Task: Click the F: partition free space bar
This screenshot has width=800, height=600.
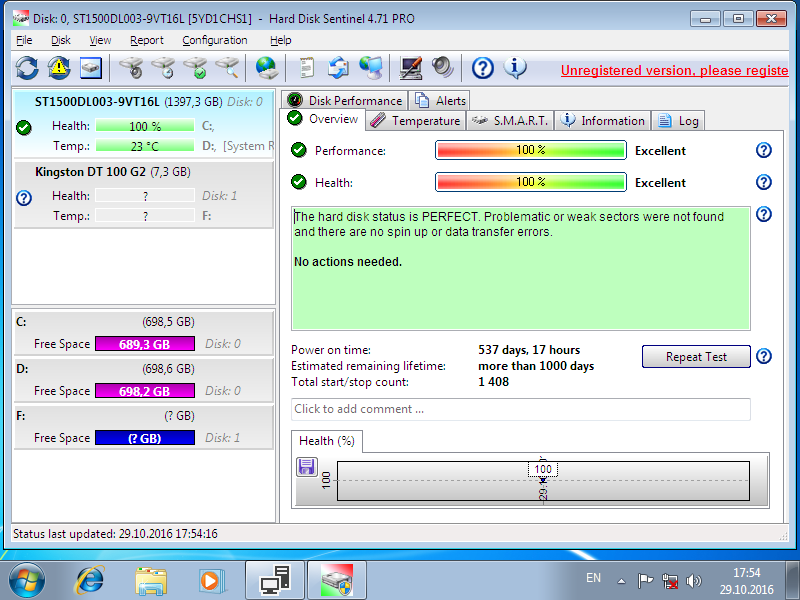Action: pos(145,438)
